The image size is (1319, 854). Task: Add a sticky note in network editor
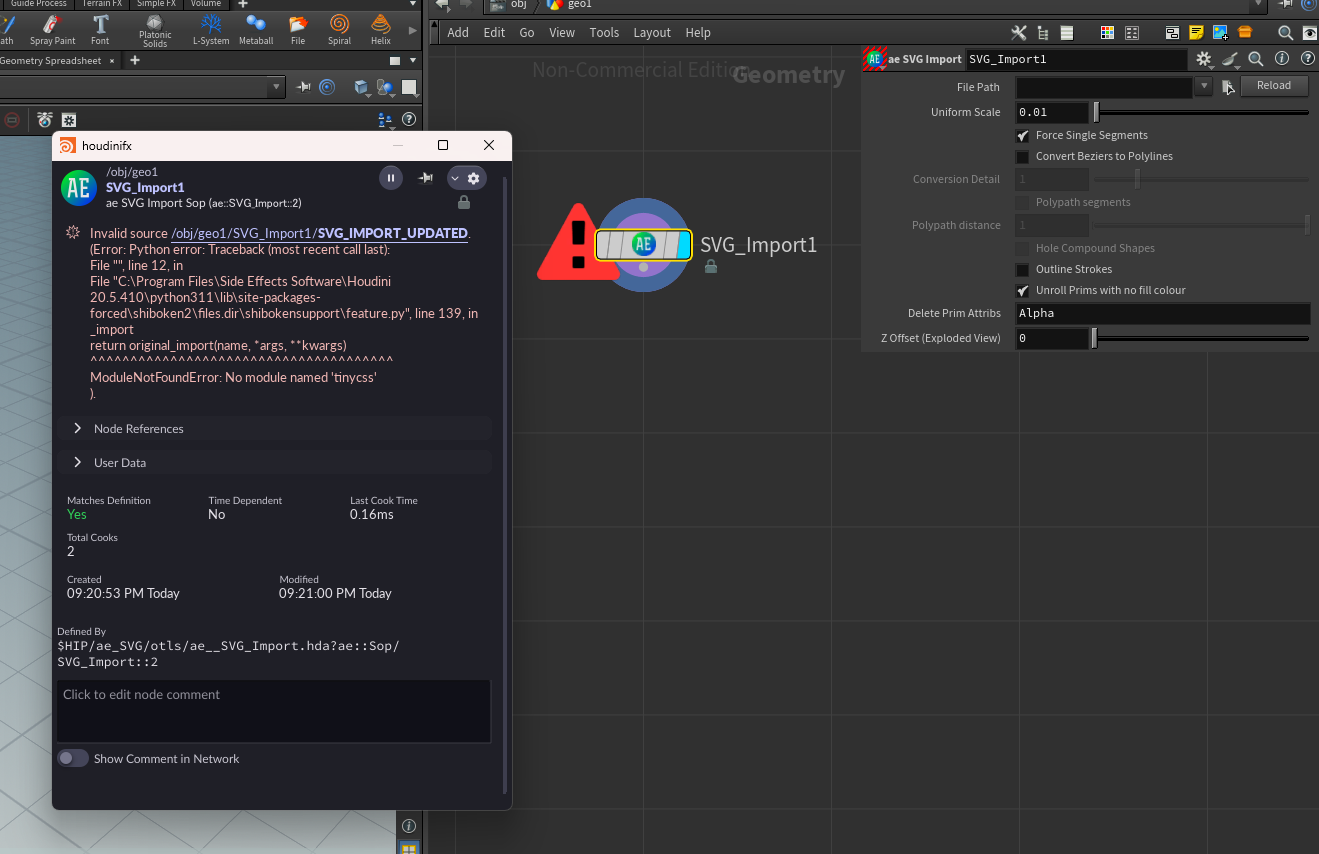coord(1196,33)
